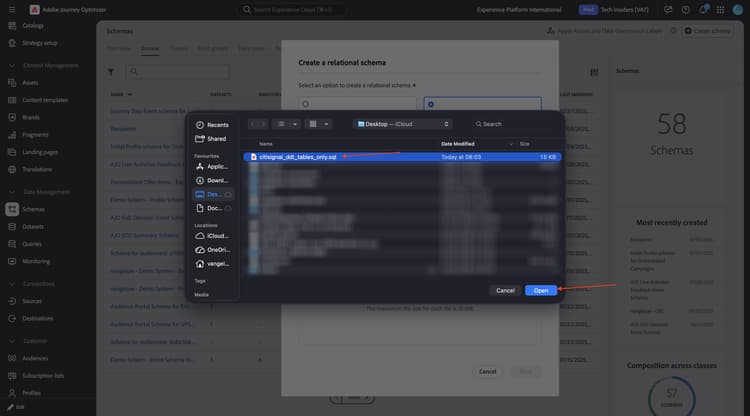The image size is (750, 416).
Task: Open Monitoring in the sidebar
Action: [36, 261]
